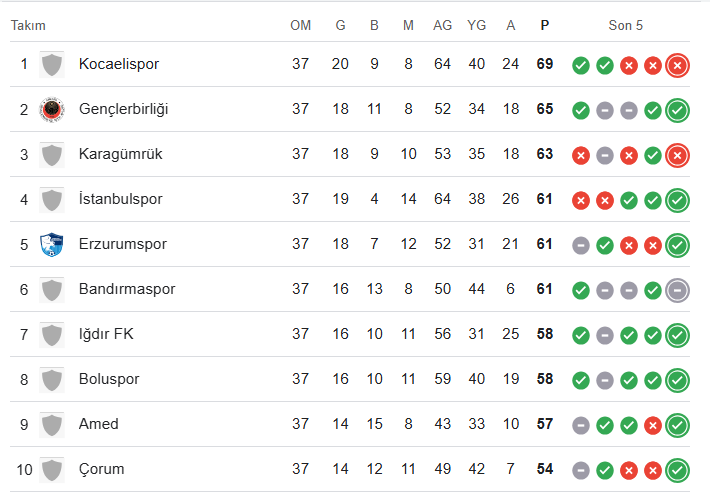Click the P points column header
Screen dimensions: 716x498
(x=544, y=26)
